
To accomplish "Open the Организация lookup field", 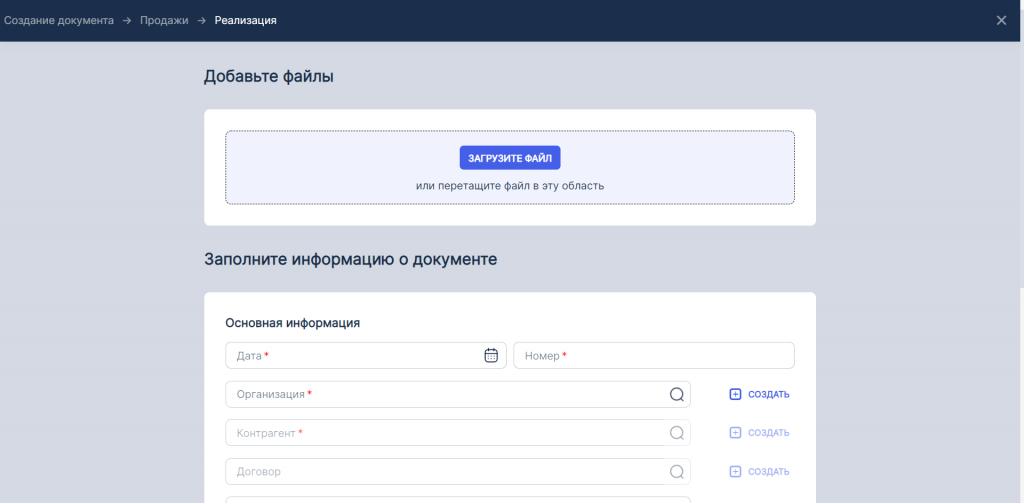I will click(458, 394).
